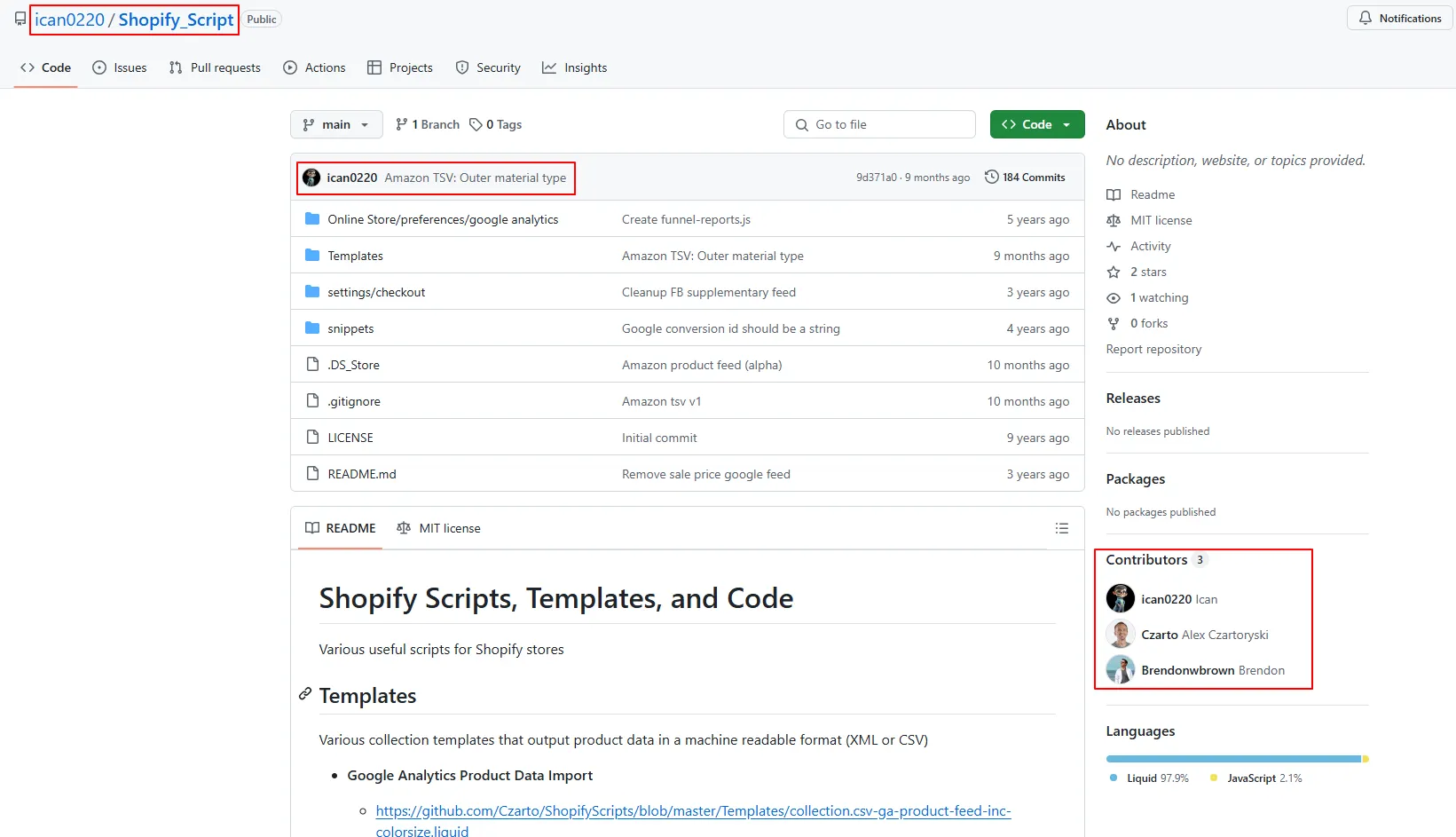Open the snippets folder
This screenshot has height=837, width=1456.
coord(350,328)
